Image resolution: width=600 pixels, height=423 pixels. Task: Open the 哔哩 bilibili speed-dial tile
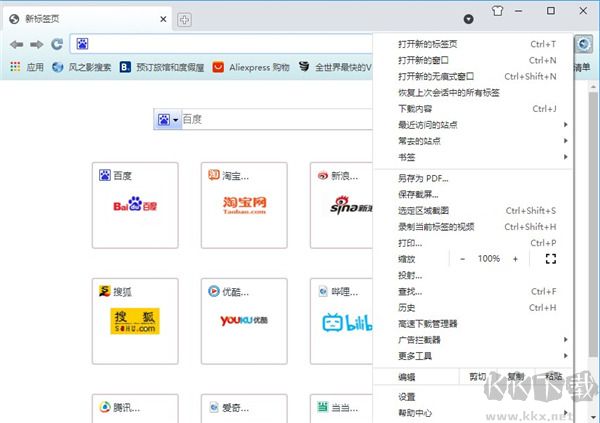pos(341,321)
